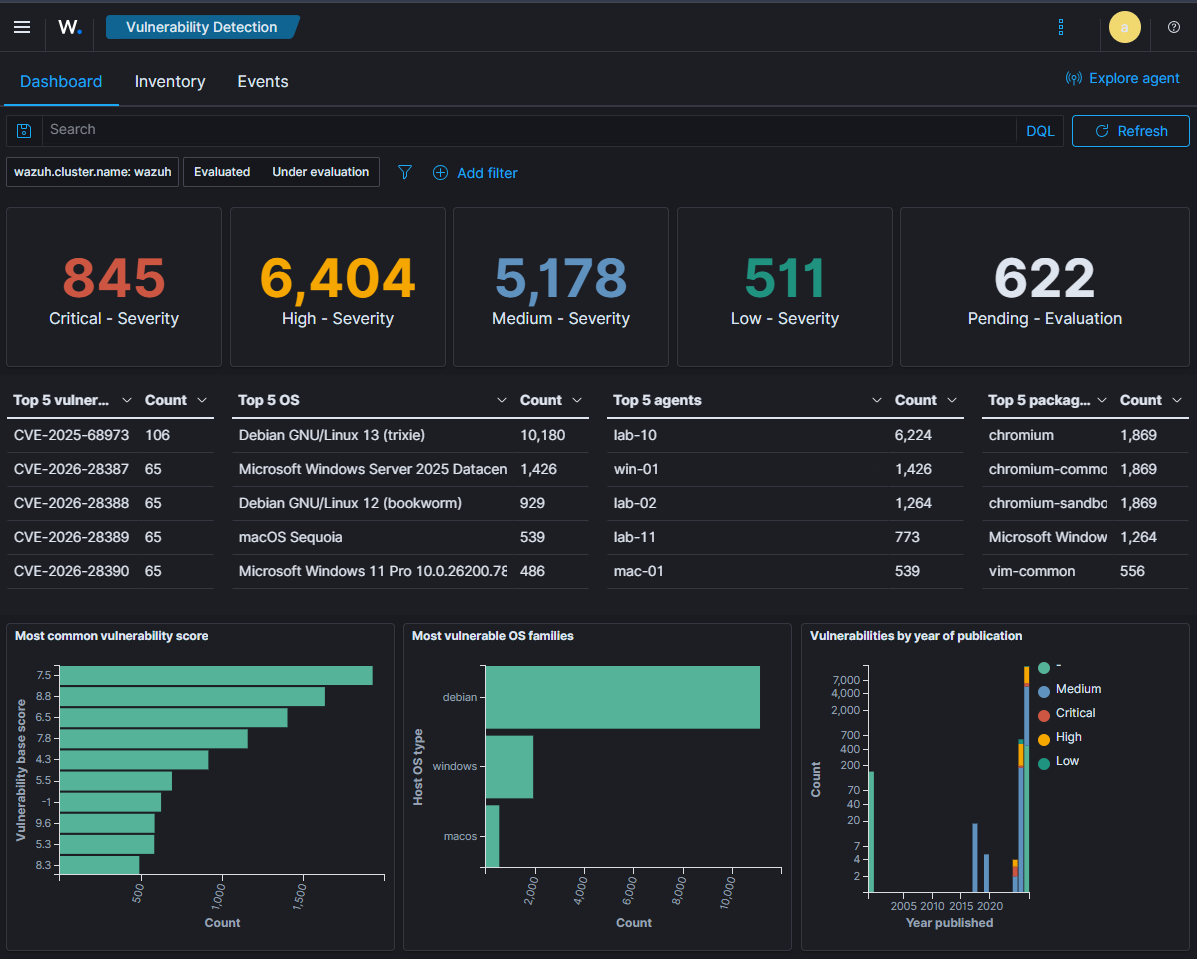The image size is (1197, 959).
Task: Click Microsoft Windows Server 2025 row
Action: tap(410, 469)
